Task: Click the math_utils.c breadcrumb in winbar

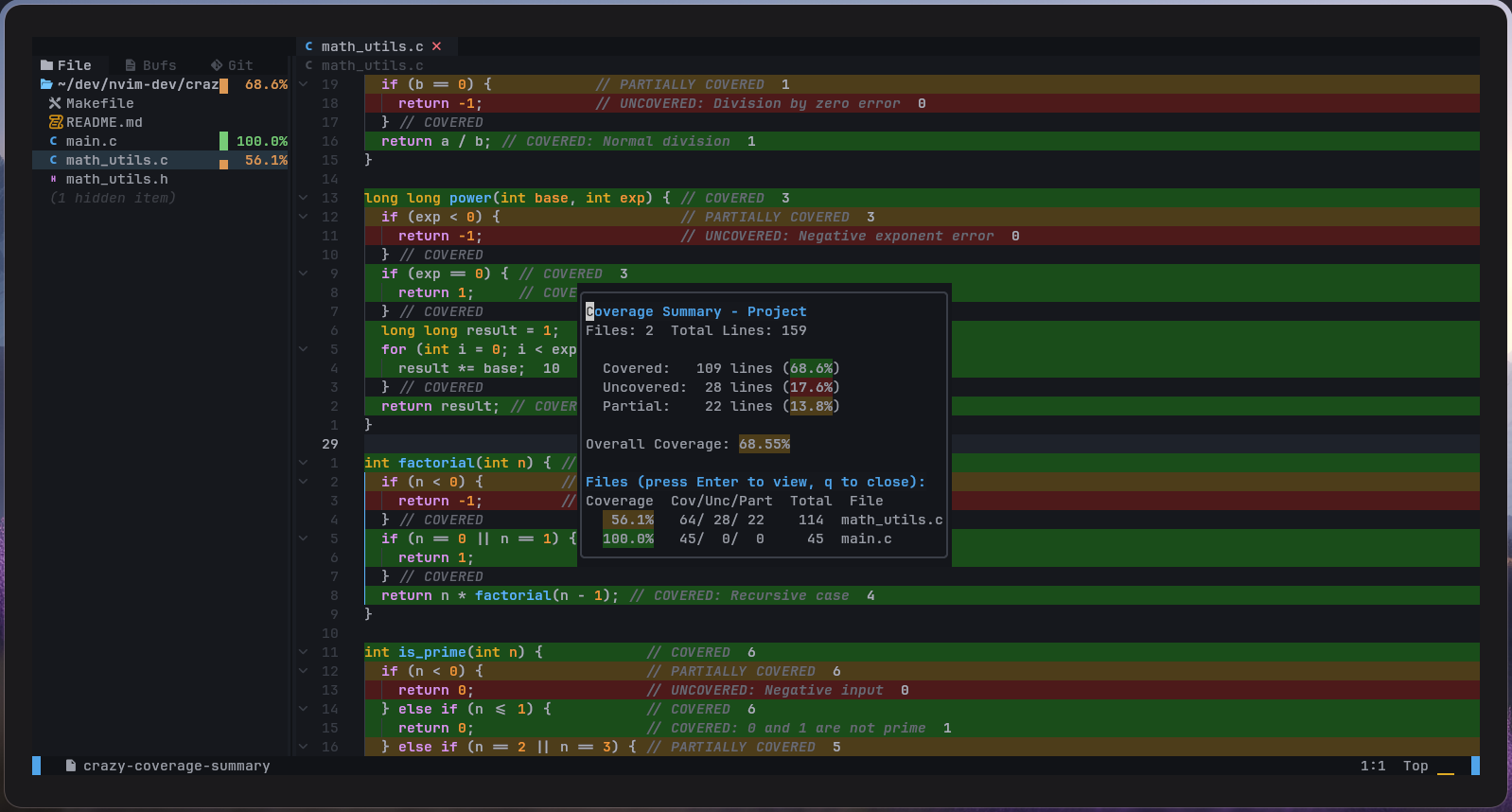Action: 372,65
